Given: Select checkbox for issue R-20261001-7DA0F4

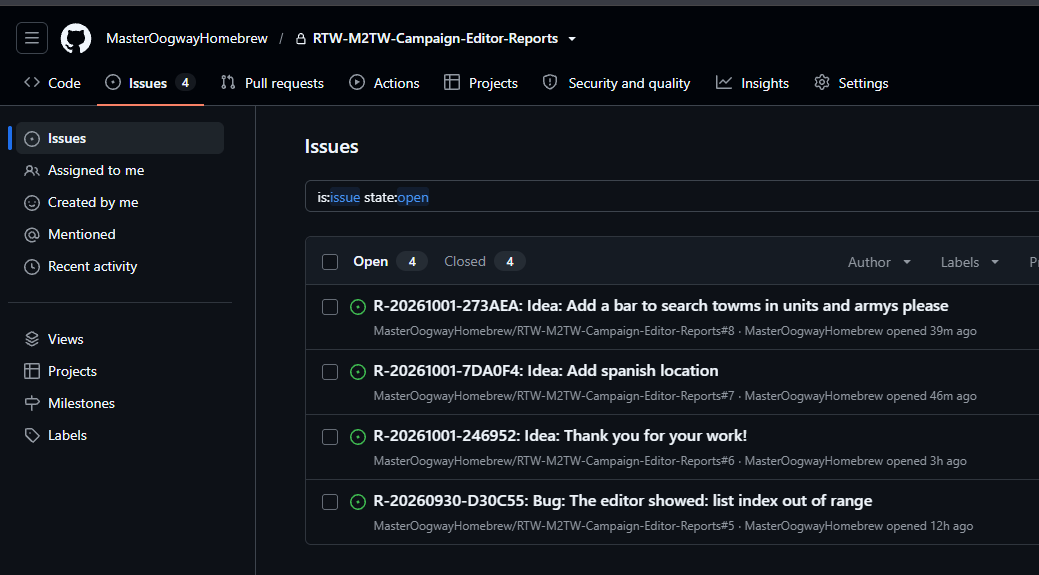Looking at the screenshot, I should pos(330,372).
